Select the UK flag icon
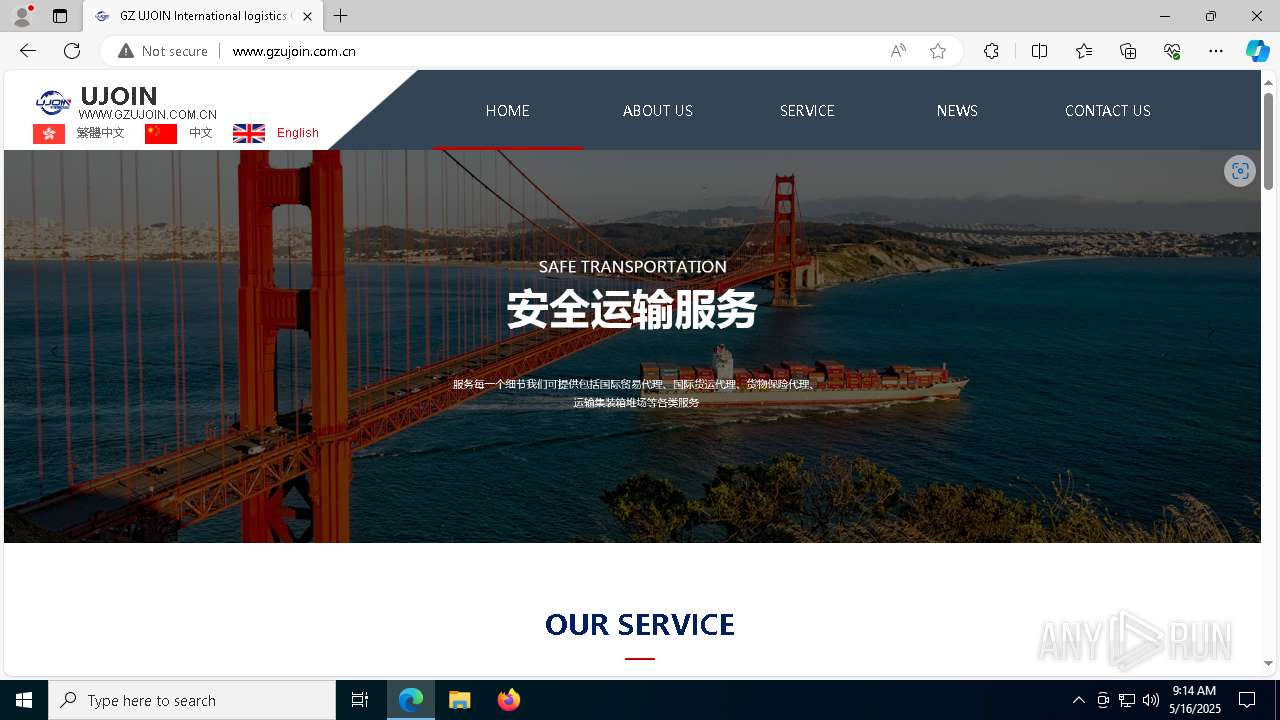 coord(249,133)
